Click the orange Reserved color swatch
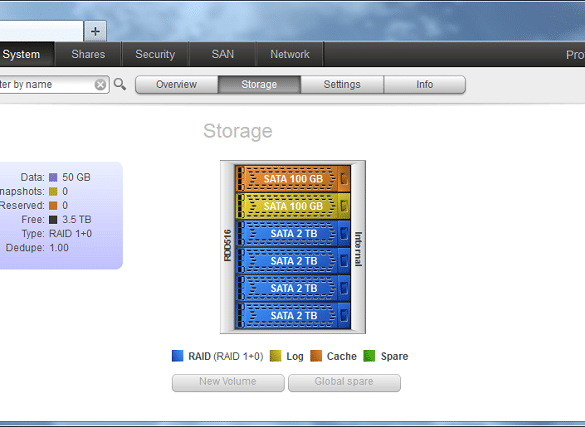 click(53, 206)
